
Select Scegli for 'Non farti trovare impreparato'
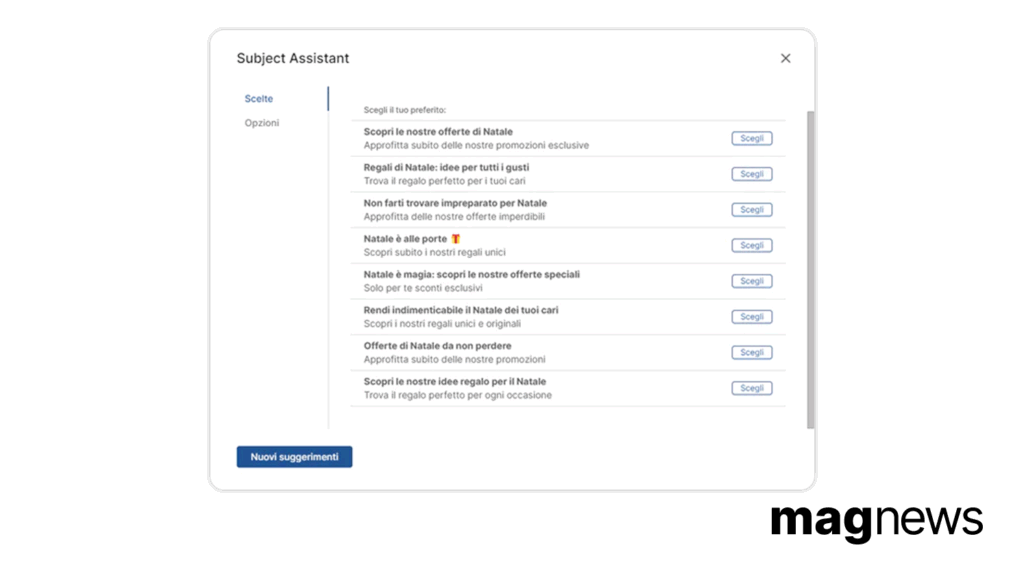click(752, 210)
